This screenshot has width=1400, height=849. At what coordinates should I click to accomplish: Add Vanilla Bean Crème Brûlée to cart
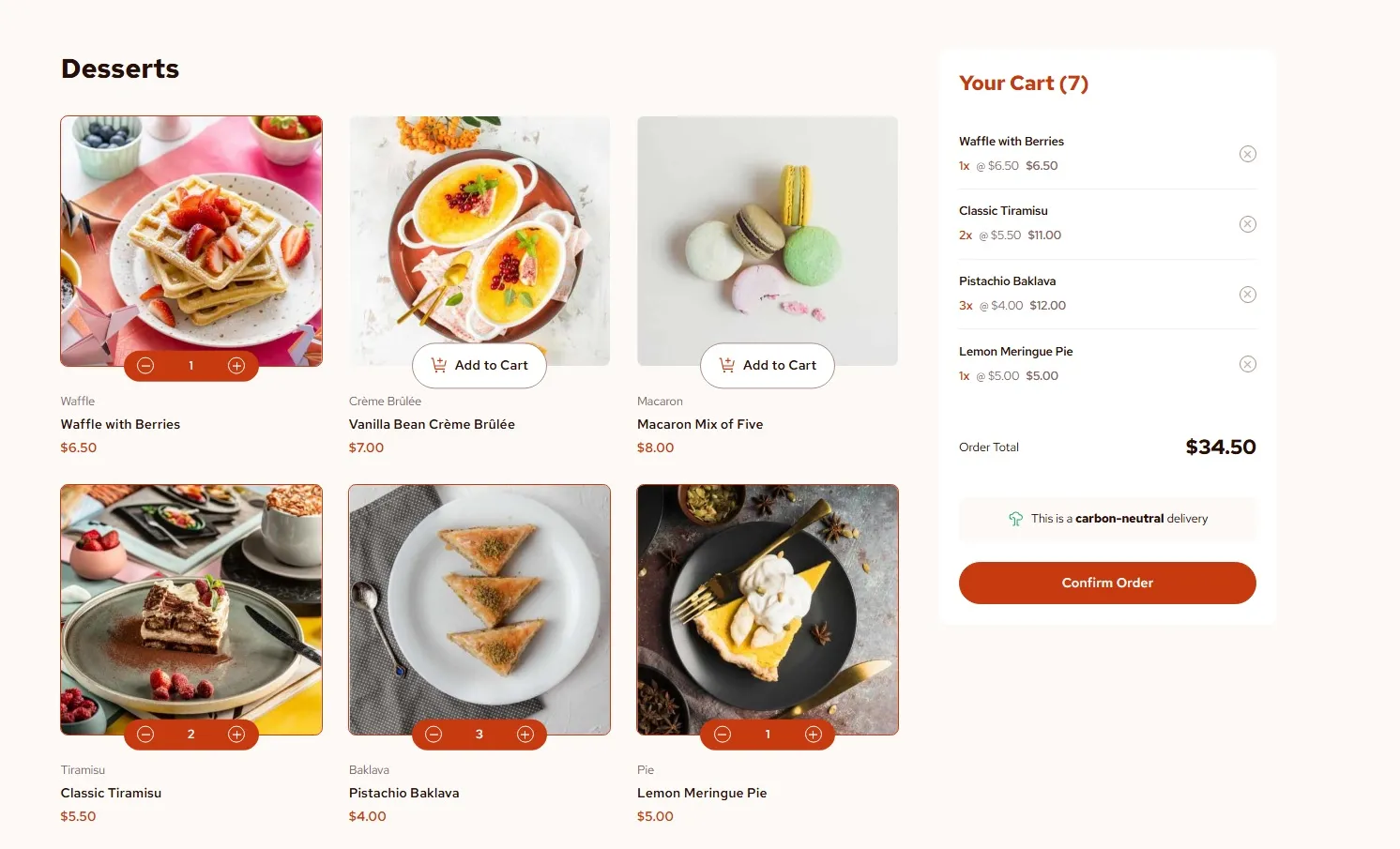coord(479,366)
